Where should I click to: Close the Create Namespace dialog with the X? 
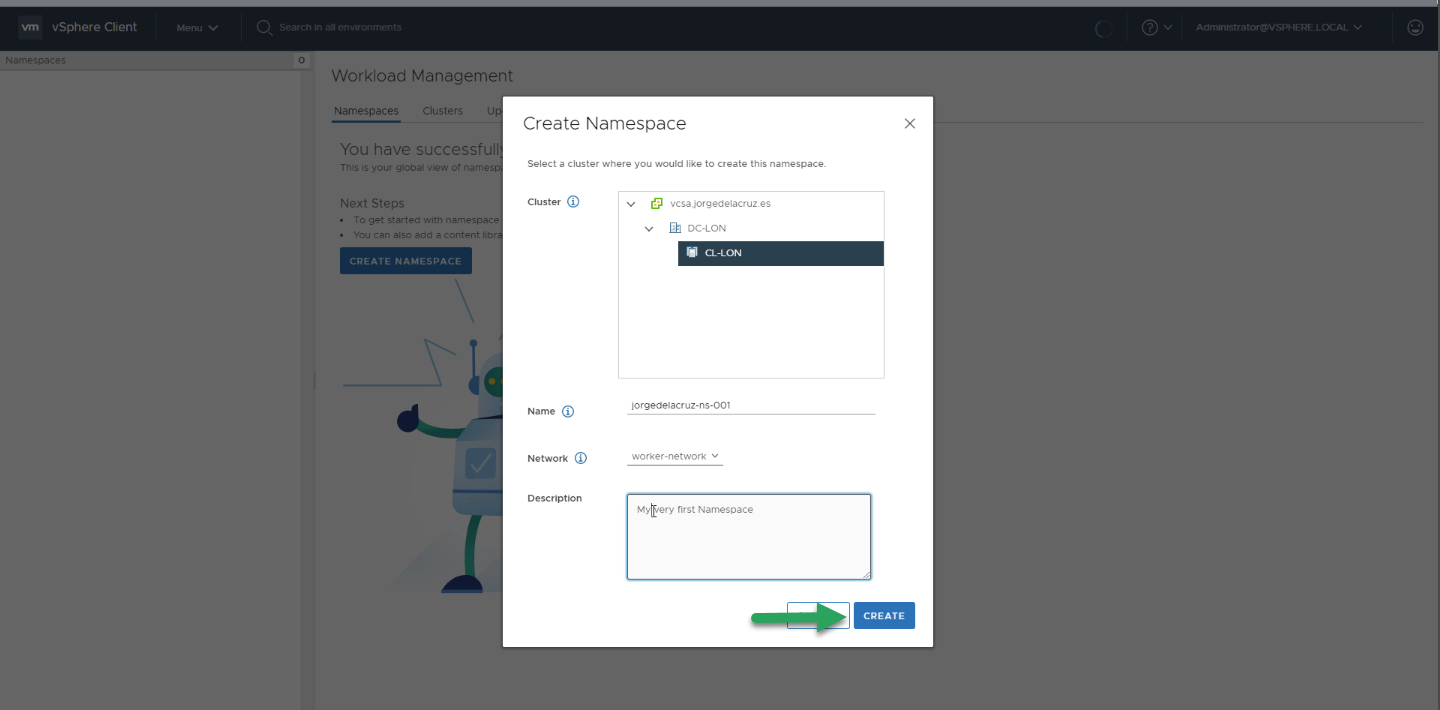[x=909, y=124]
